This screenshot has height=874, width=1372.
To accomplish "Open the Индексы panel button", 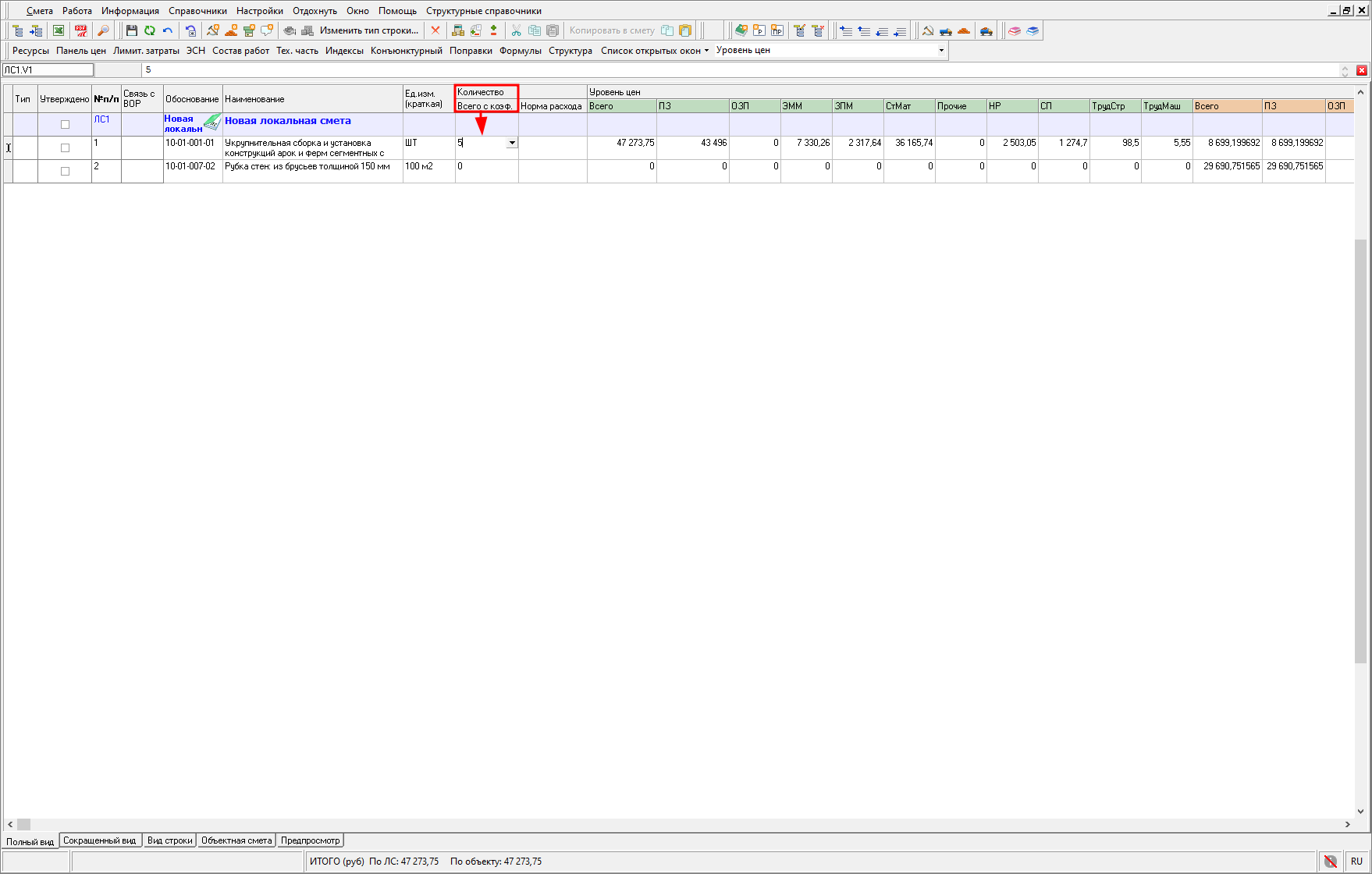I will 344,51.
